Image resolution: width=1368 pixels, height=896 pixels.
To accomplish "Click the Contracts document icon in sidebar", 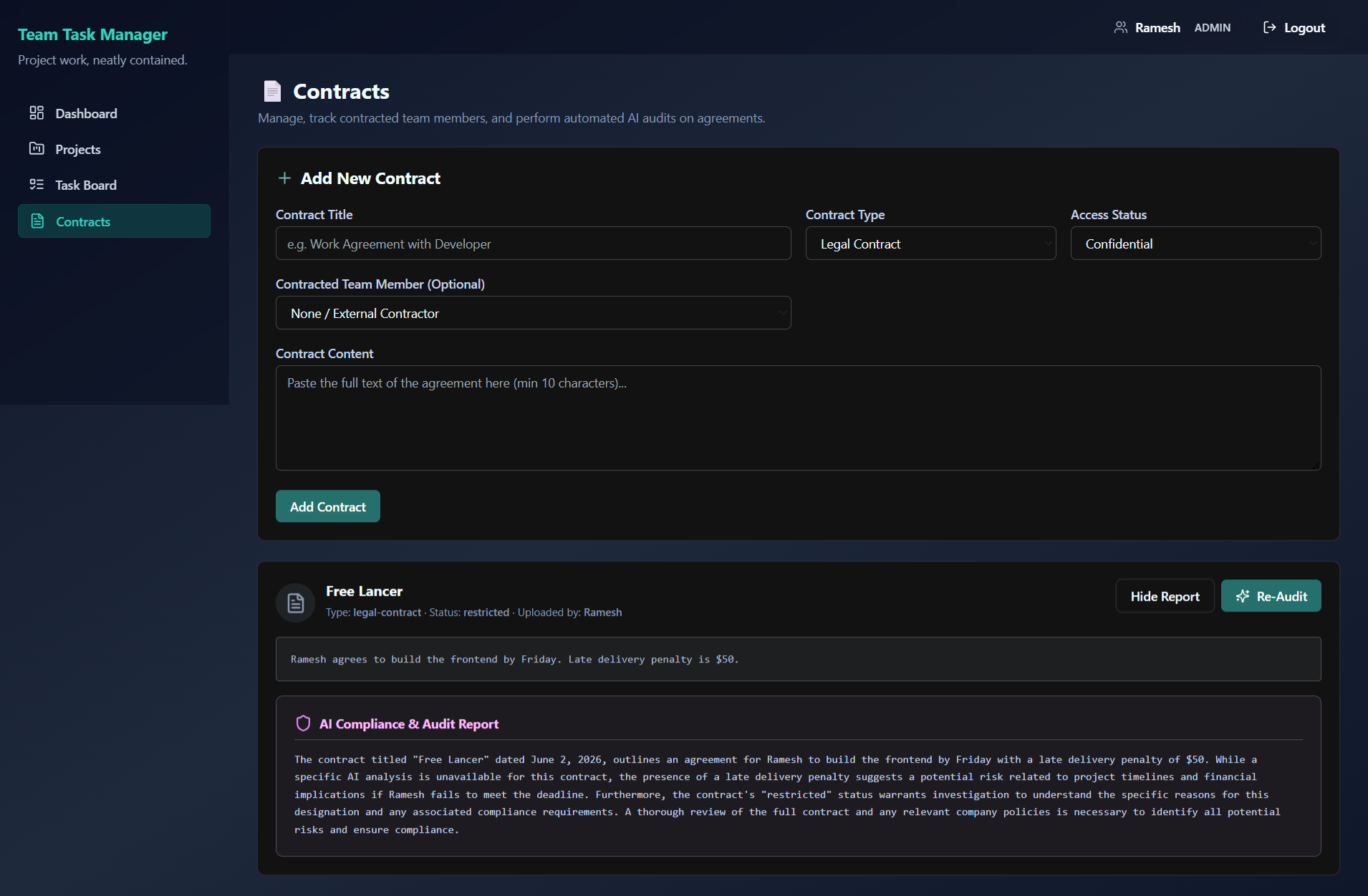I will [x=37, y=221].
